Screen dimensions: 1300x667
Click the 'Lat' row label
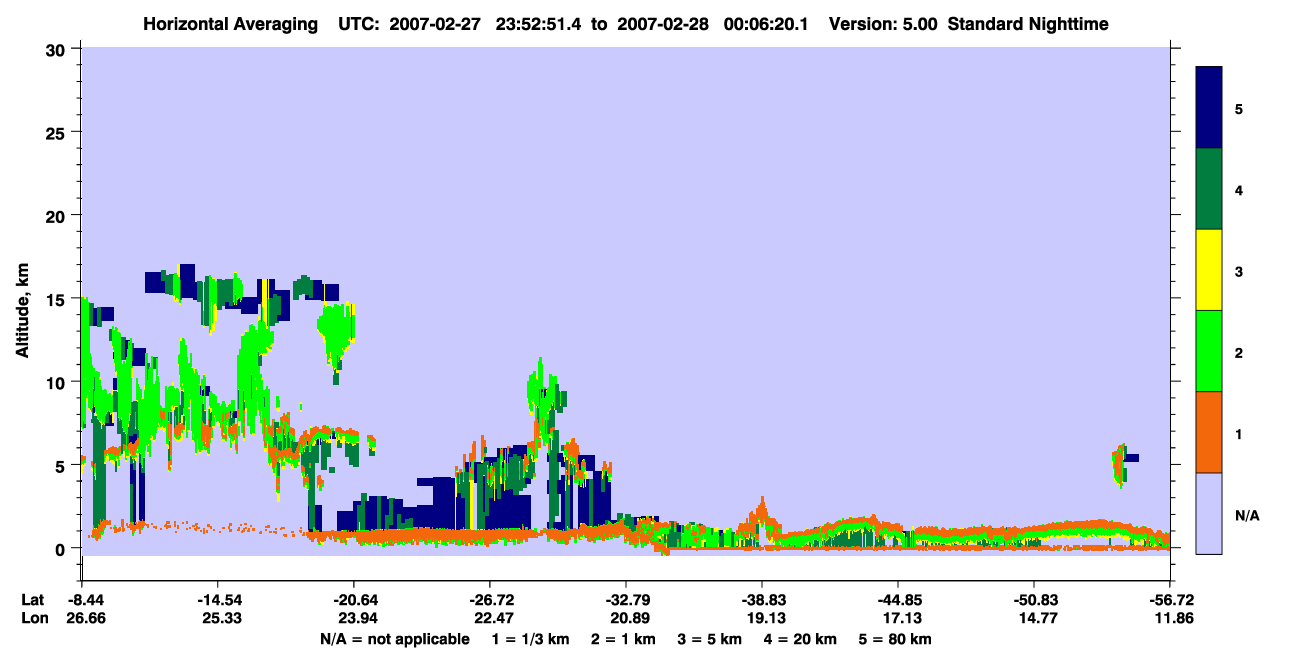coord(32,600)
